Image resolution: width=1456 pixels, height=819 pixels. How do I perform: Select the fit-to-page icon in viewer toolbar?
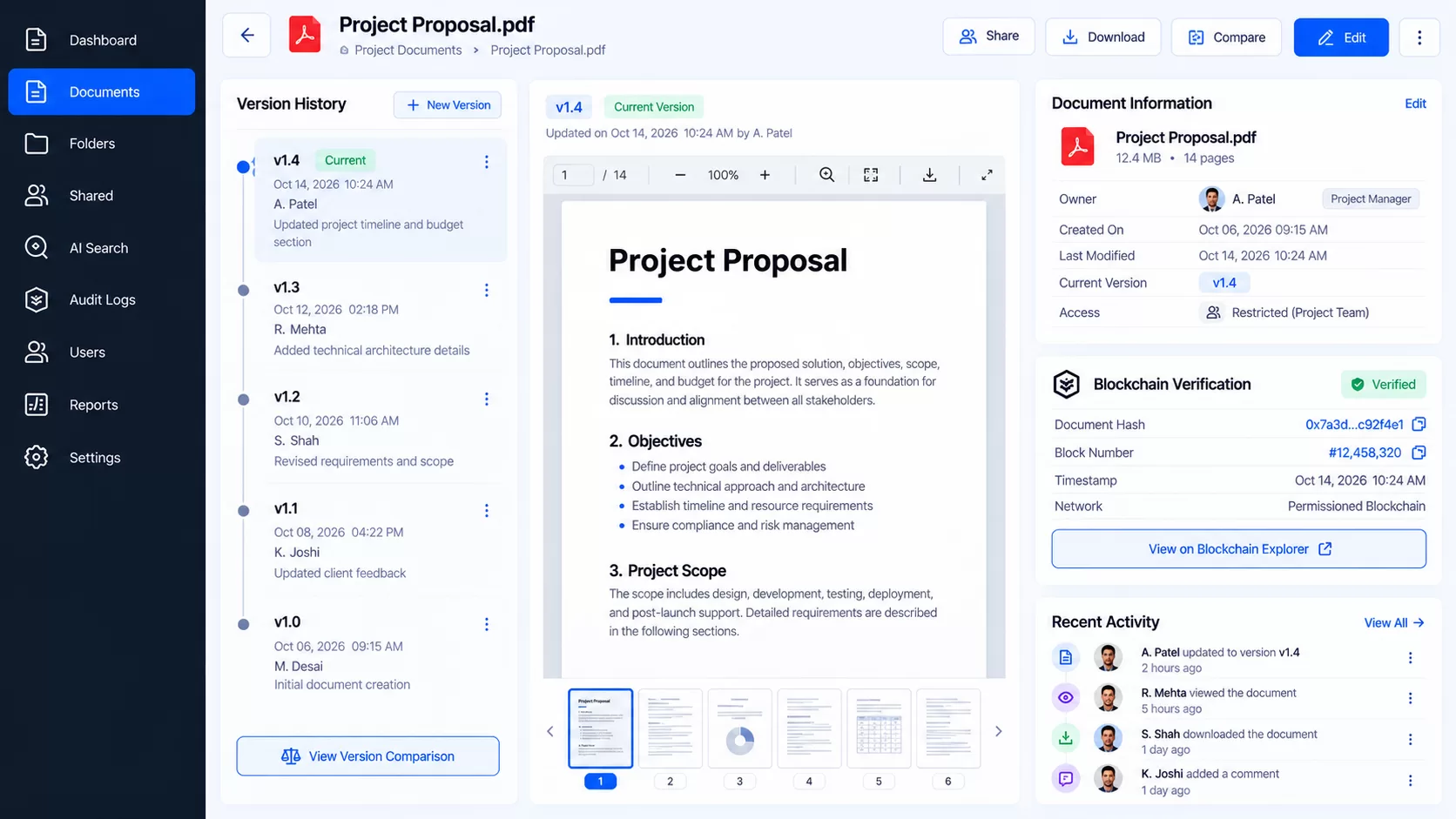click(x=871, y=175)
